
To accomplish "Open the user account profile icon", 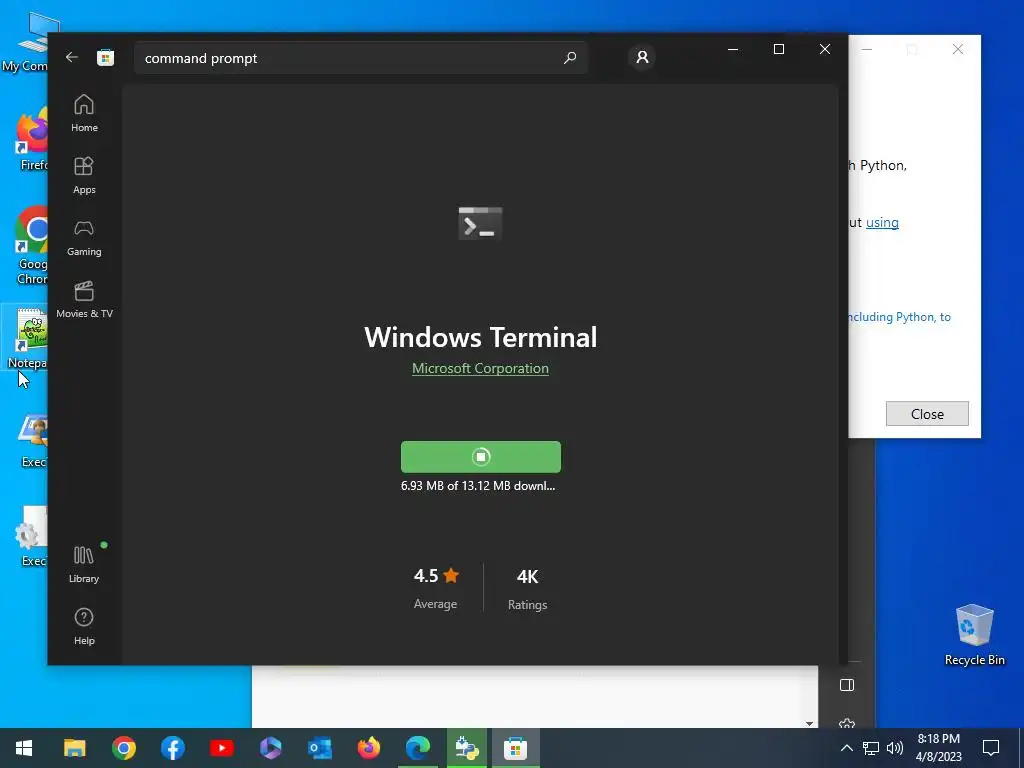I will point(642,57).
